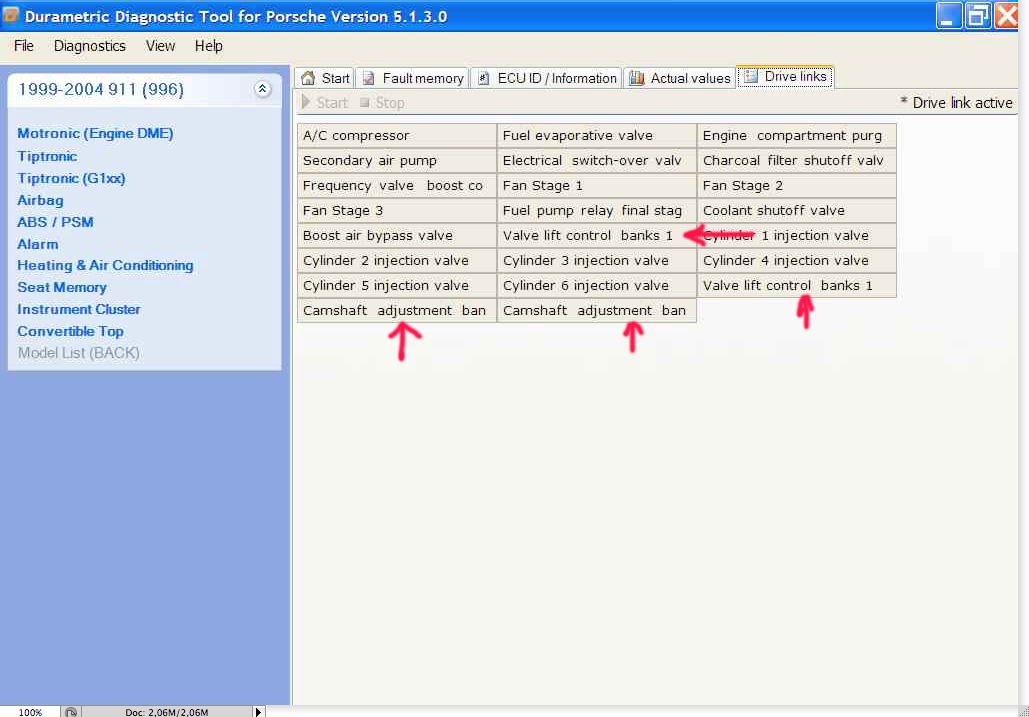
Task: Select Cylinder 3 injection valve
Action: (597, 260)
